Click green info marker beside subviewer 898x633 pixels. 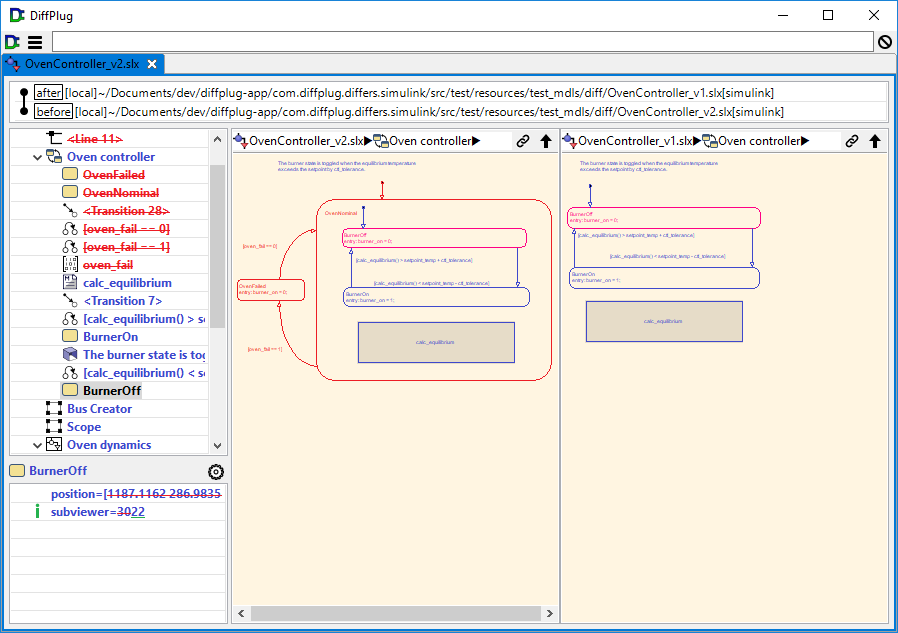[x=37, y=512]
